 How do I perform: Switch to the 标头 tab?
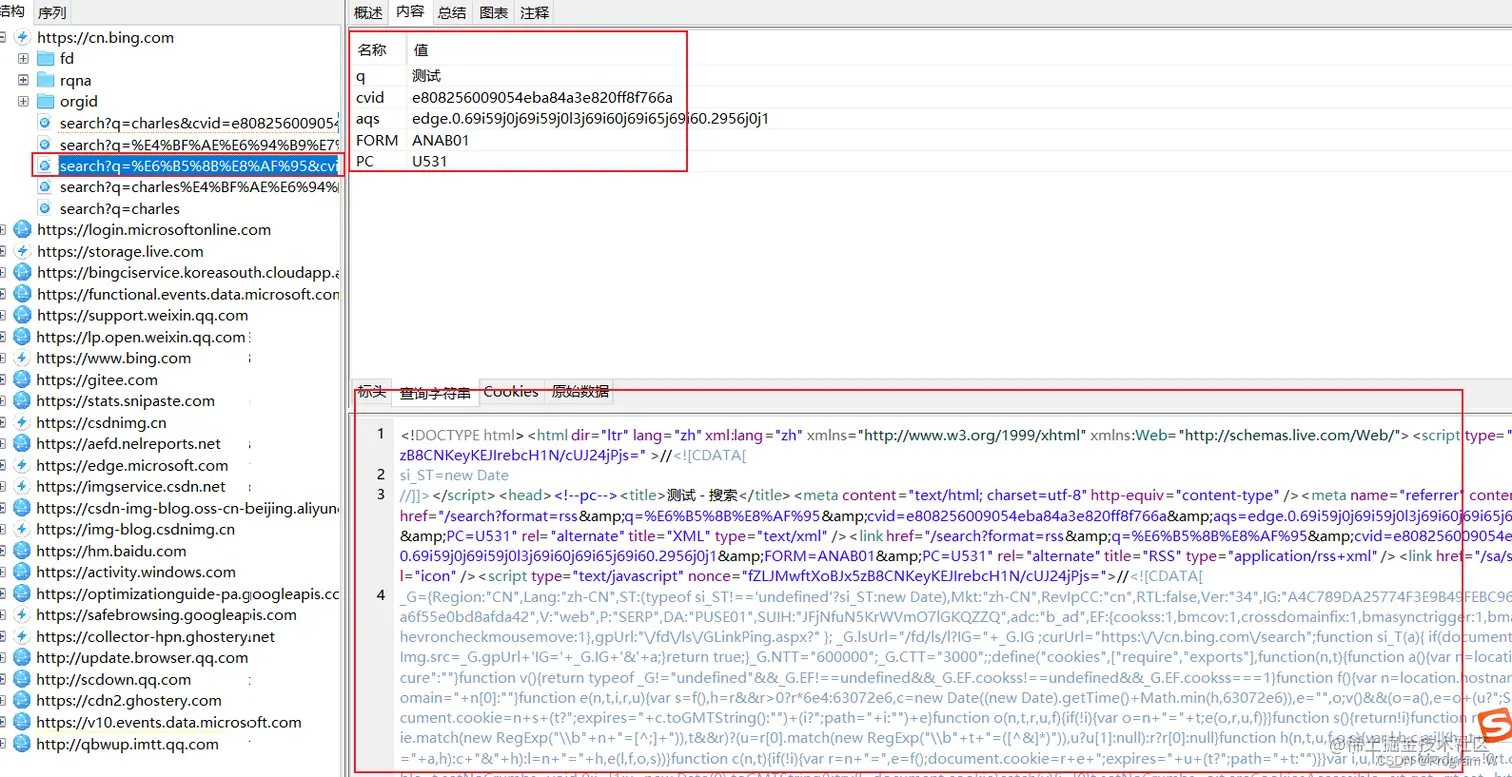(372, 392)
